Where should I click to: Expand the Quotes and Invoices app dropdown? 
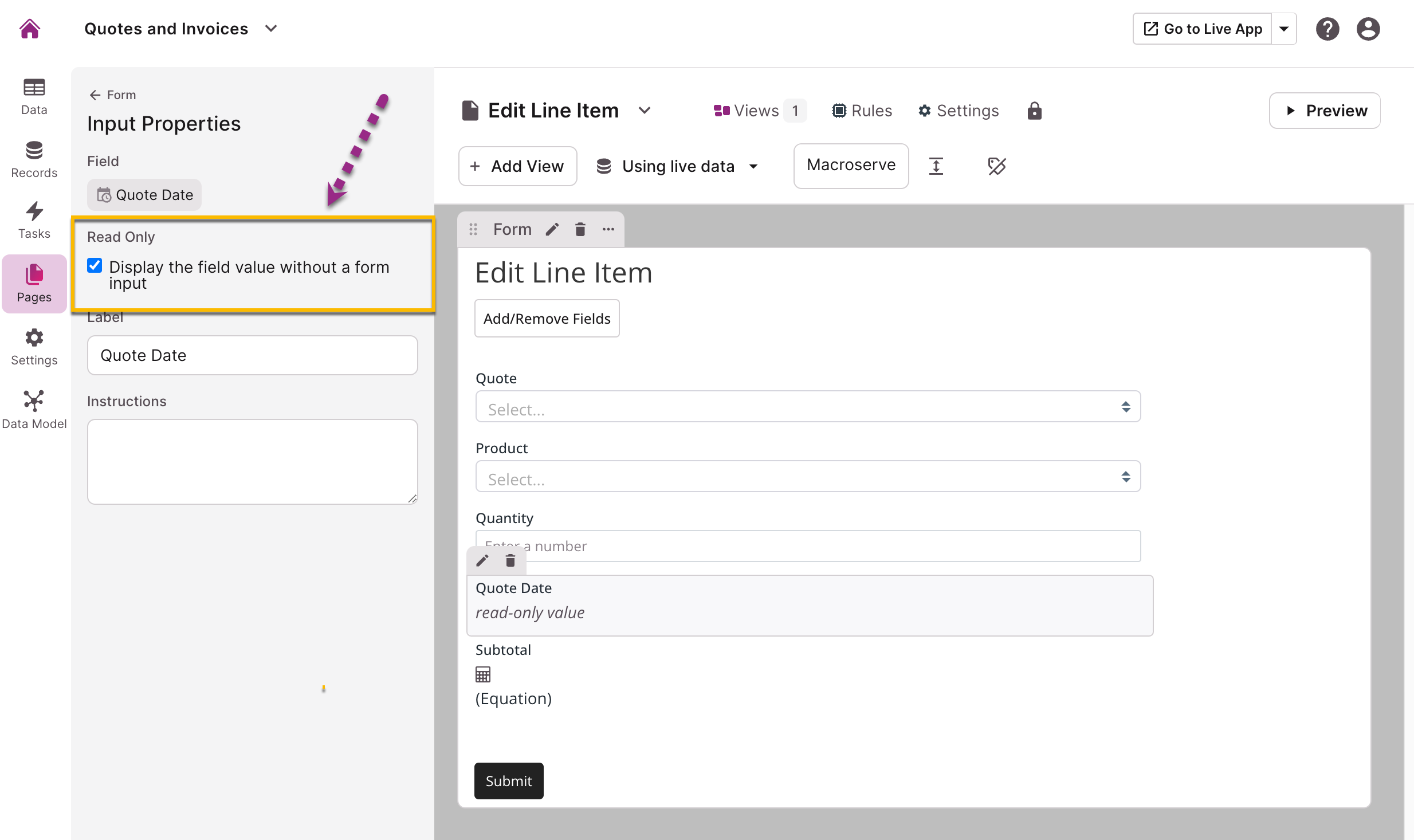pyautogui.click(x=271, y=29)
